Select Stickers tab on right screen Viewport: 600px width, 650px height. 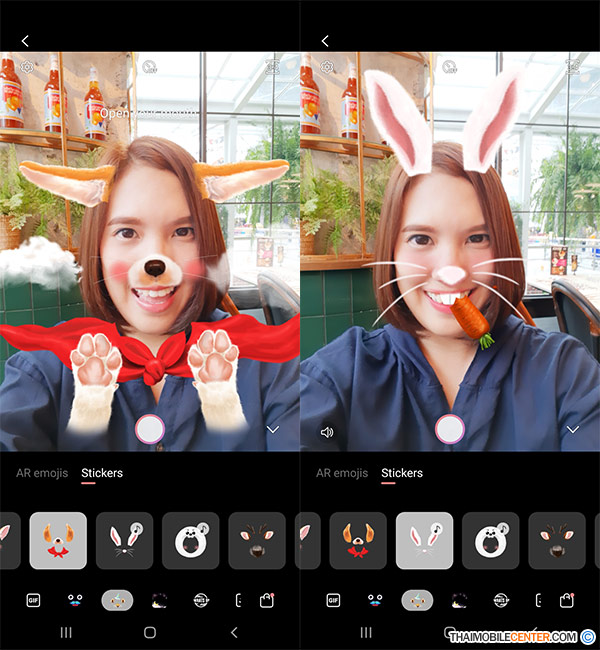click(402, 473)
